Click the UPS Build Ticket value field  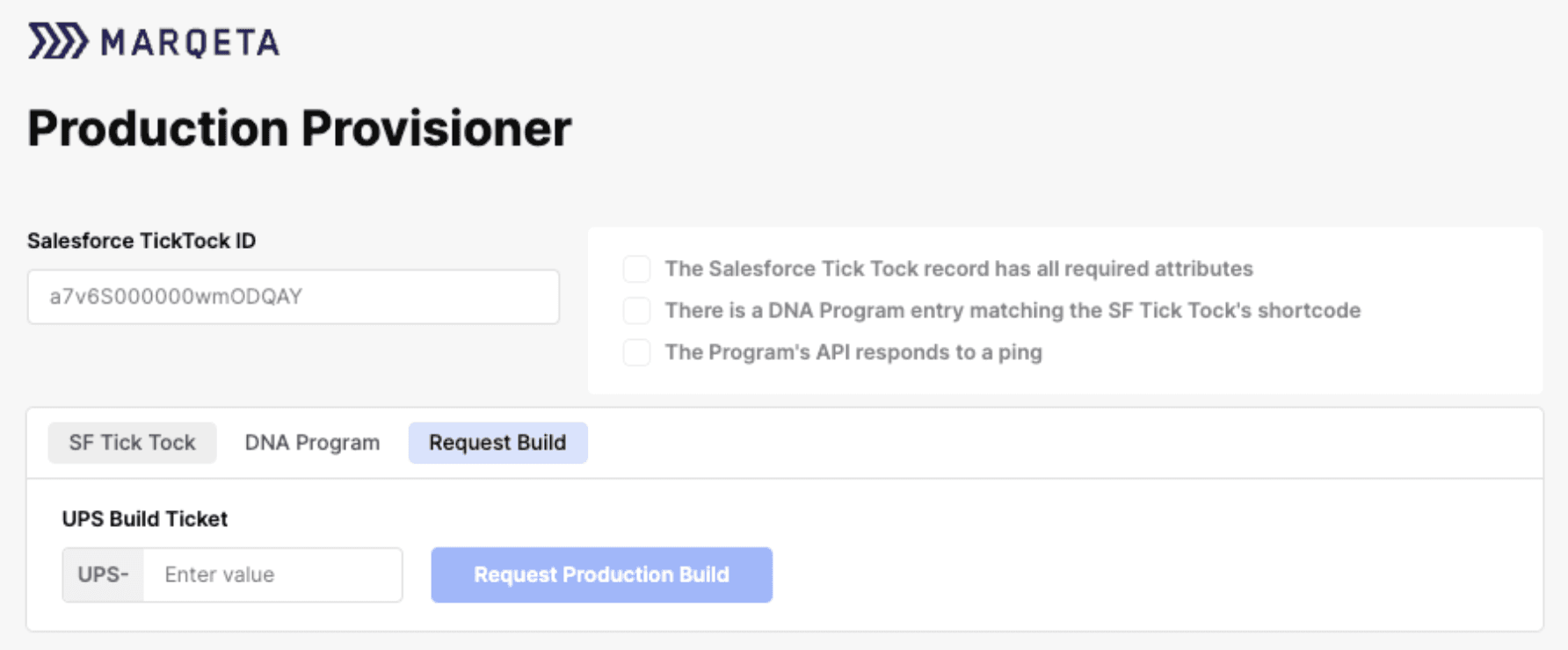pos(272,574)
